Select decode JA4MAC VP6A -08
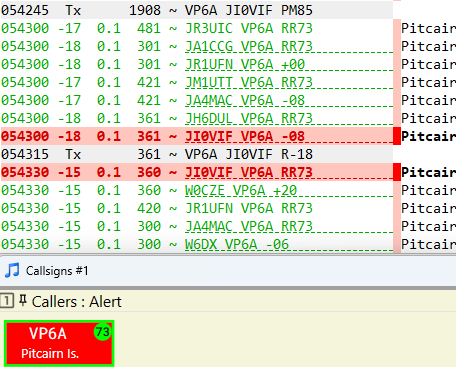This screenshot has width=456, height=367. click(196, 100)
